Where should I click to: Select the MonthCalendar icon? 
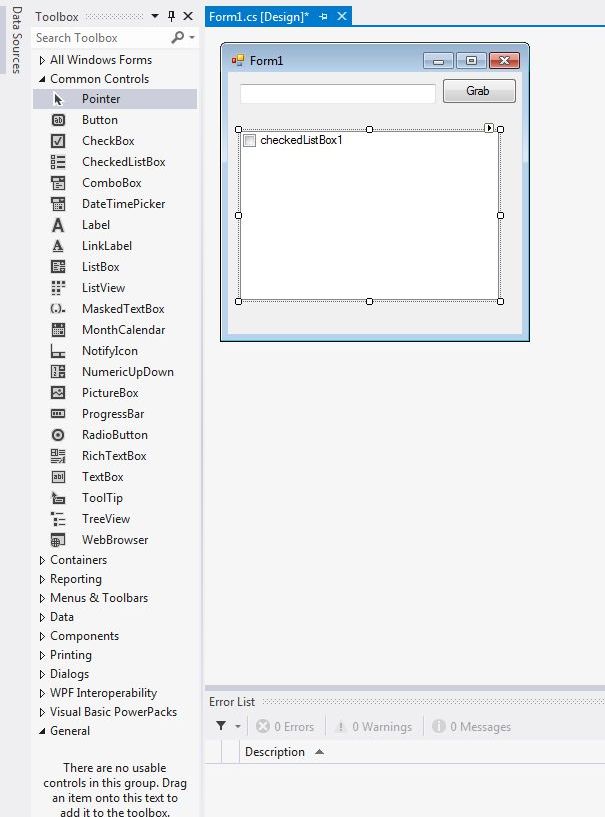pos(58,330)
